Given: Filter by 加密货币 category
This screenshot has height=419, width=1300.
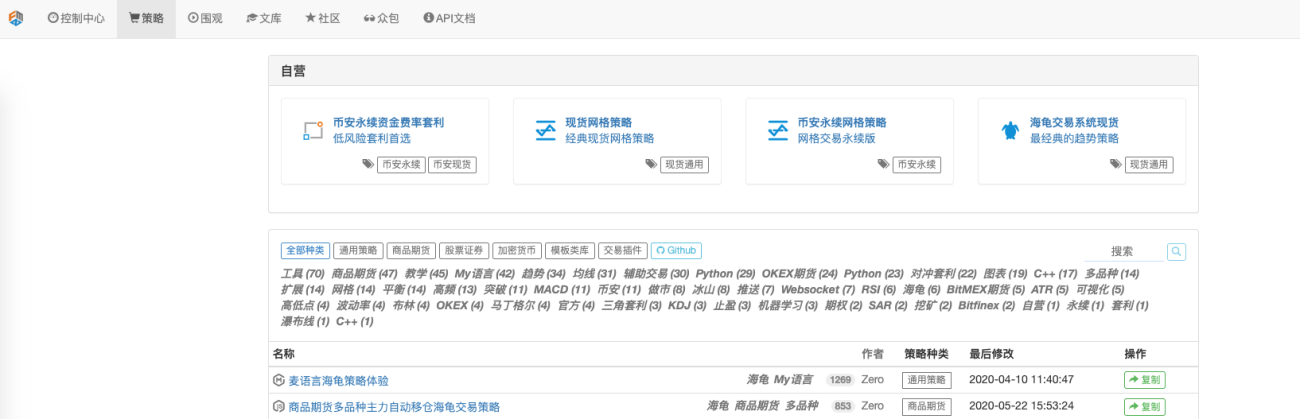Looking at the screenshot, I should tap(517, 251).
